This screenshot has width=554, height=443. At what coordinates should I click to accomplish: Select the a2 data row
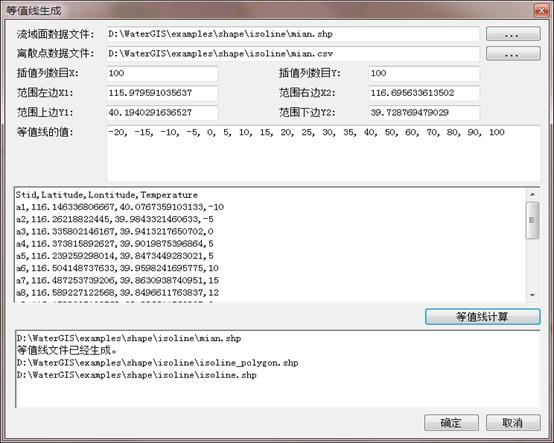[x=115, y=219]
